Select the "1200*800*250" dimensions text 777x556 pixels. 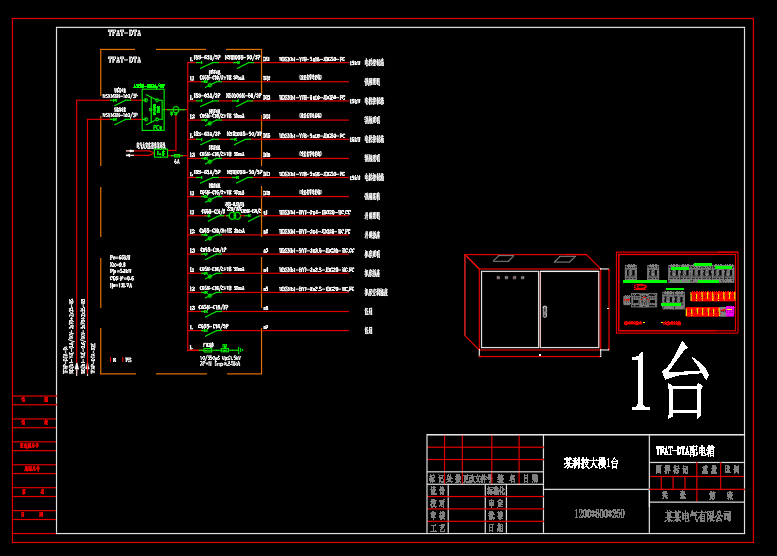coord(600,514)
